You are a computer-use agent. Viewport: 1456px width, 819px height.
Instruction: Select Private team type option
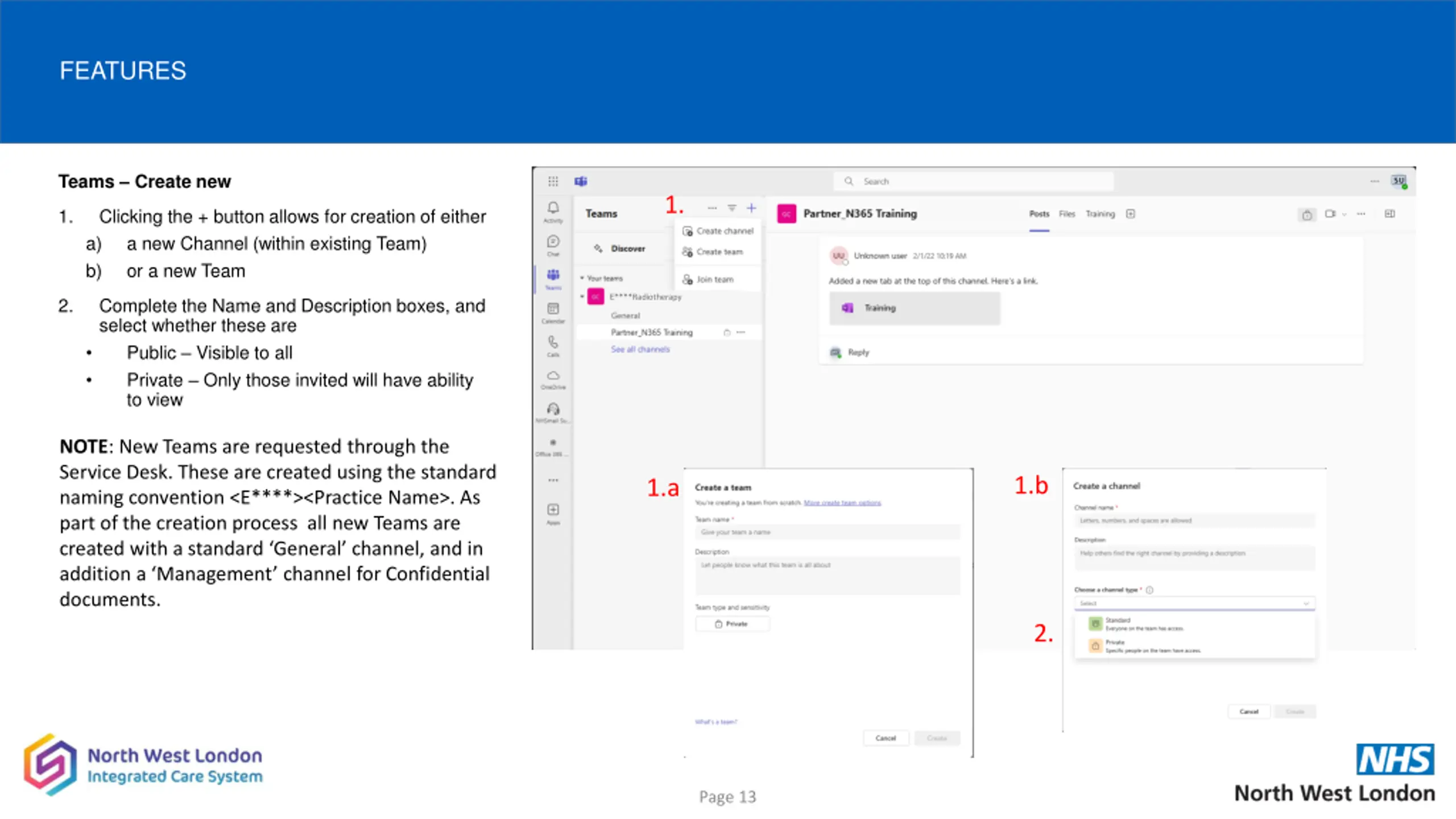(x=732, y=624)
